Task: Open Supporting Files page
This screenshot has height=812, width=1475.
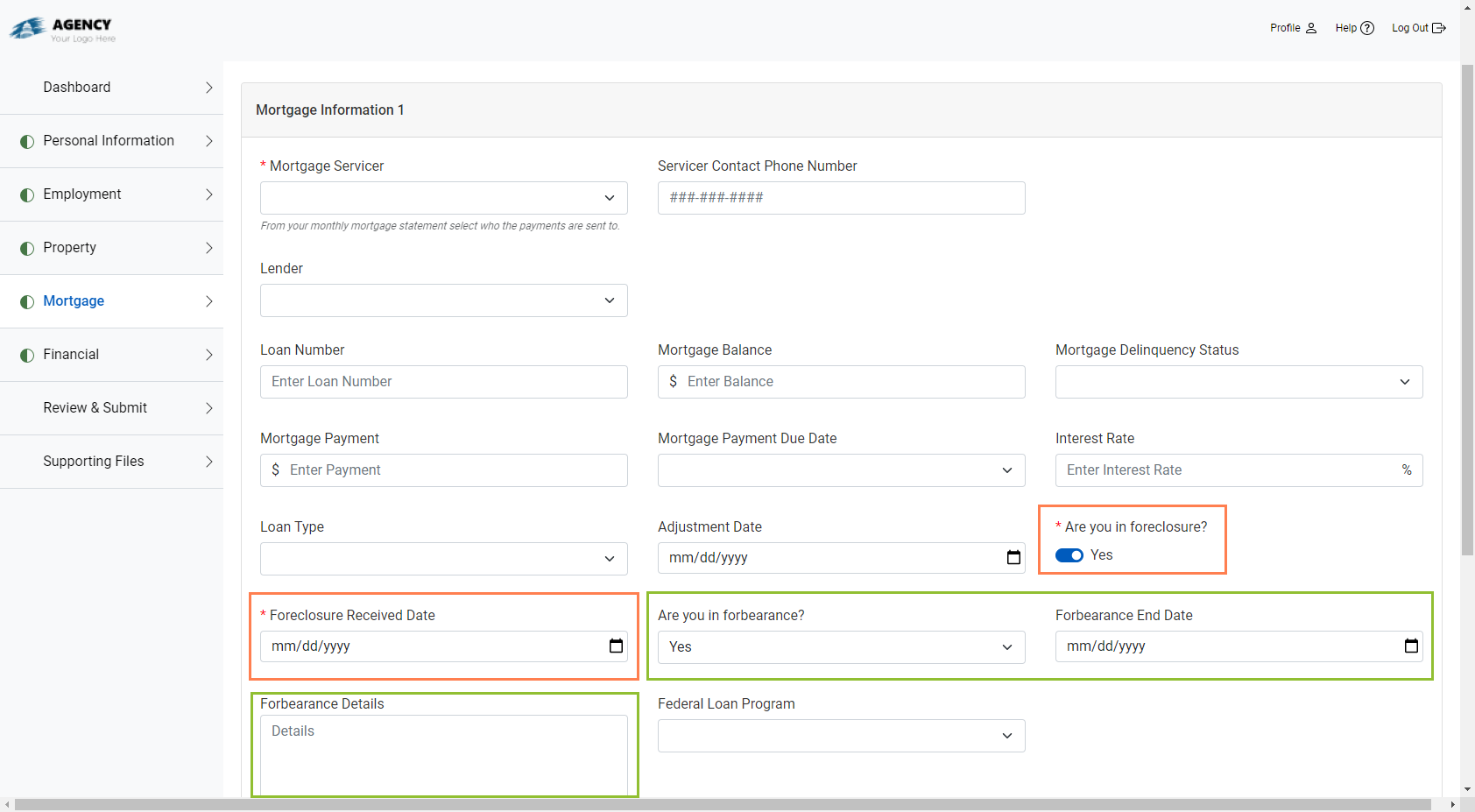Action: (94, 462)
